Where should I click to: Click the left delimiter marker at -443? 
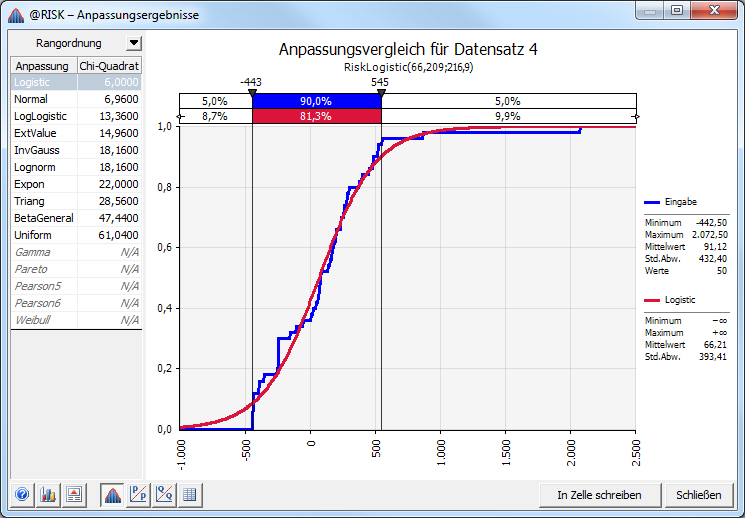tap(252, 93)
